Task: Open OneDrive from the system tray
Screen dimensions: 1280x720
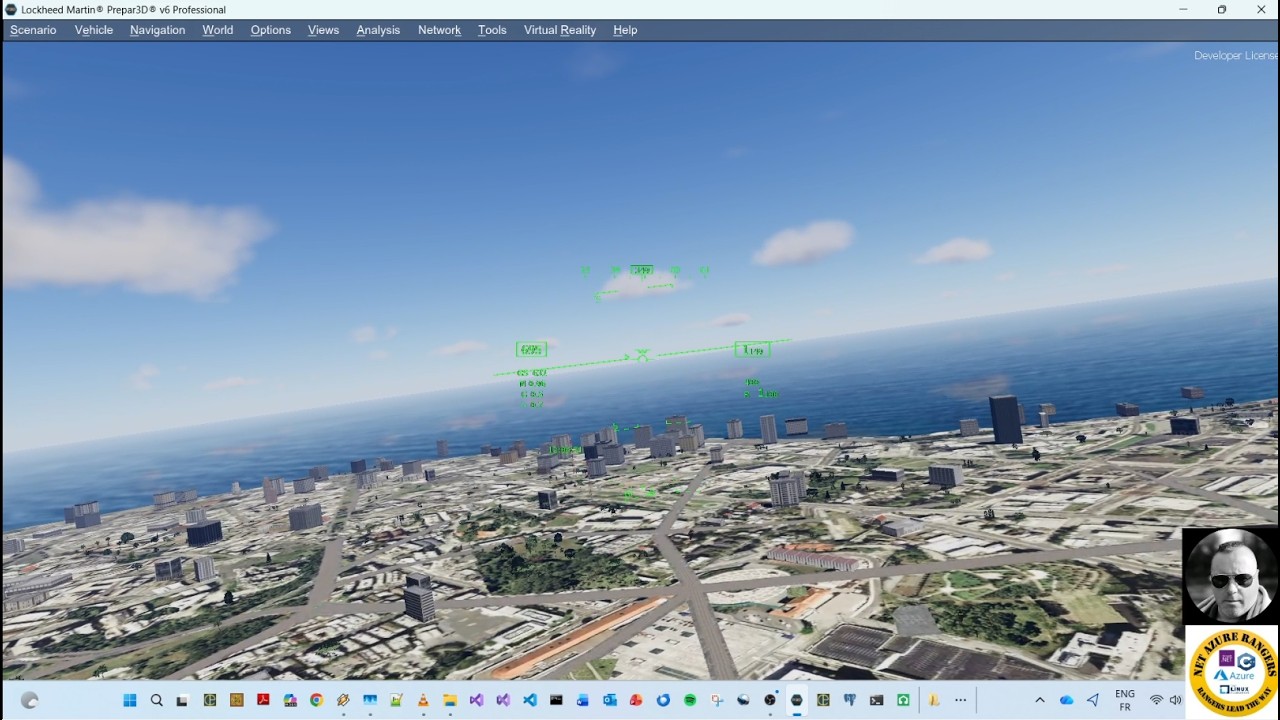Action: click(x=1066, y=700)
